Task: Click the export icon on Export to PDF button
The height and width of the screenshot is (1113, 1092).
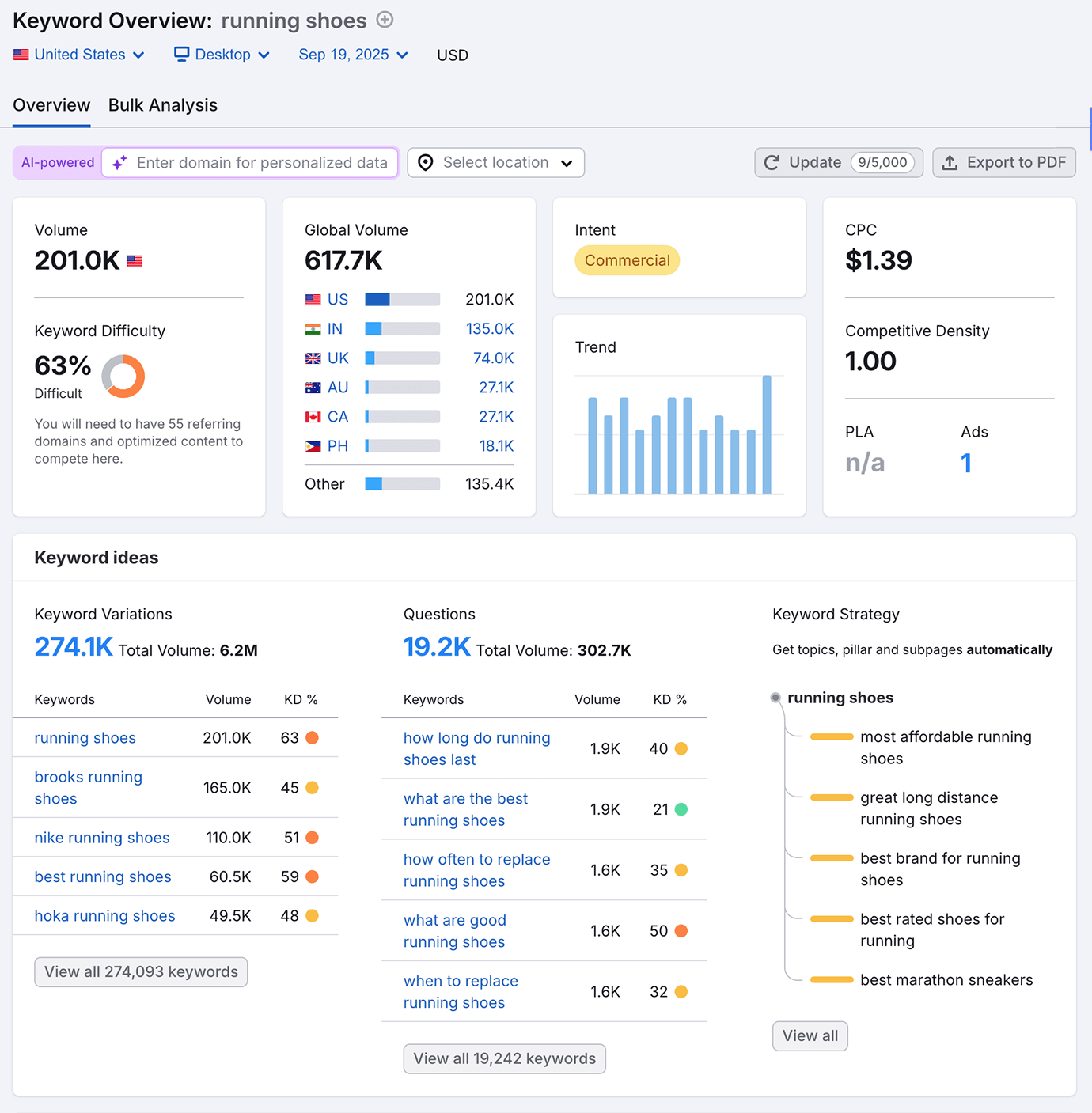Action: pyautogui.click(x=950, y=162)
